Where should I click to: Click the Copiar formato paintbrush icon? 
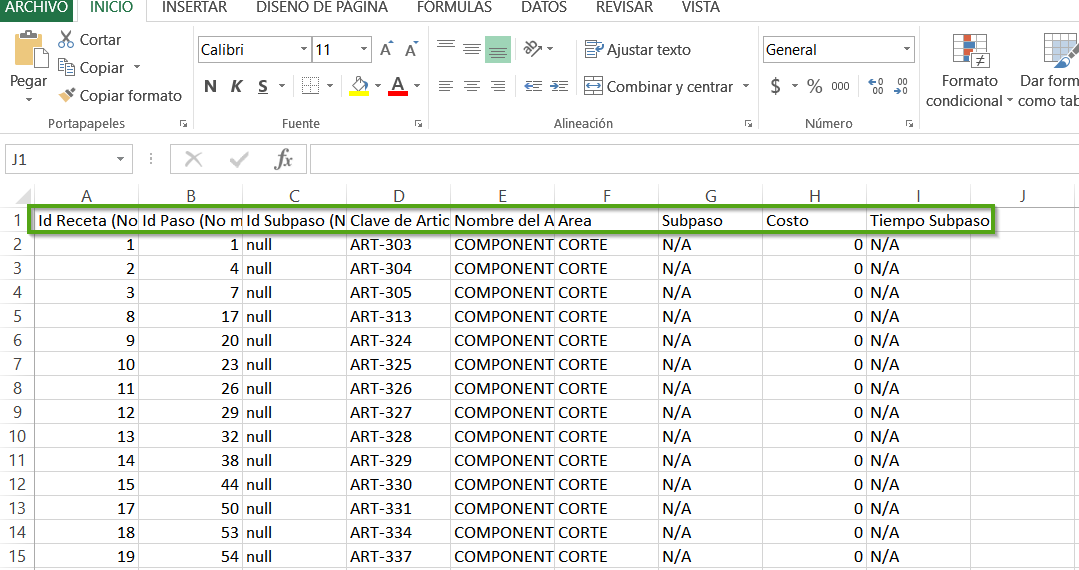[66, 96]
